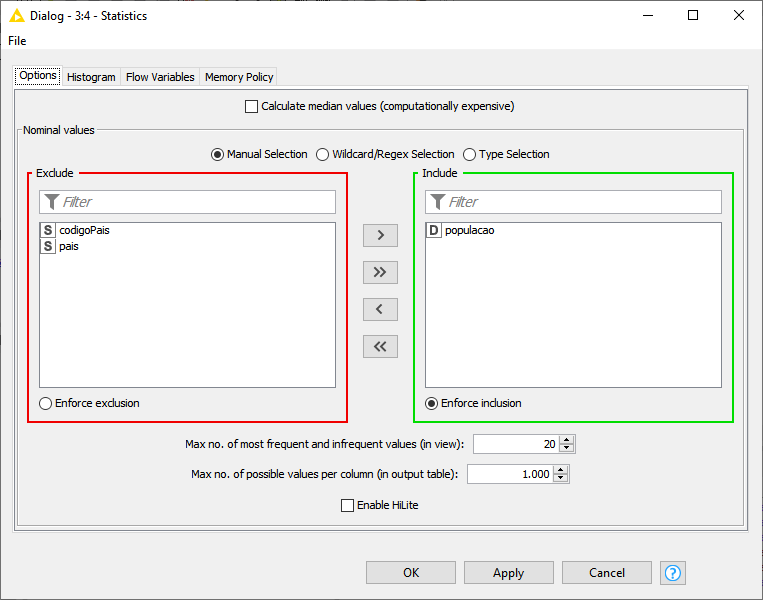Switch to the Flow Variables tab
The width and height of the screenshot is (763, 600).
pos(160,77)
